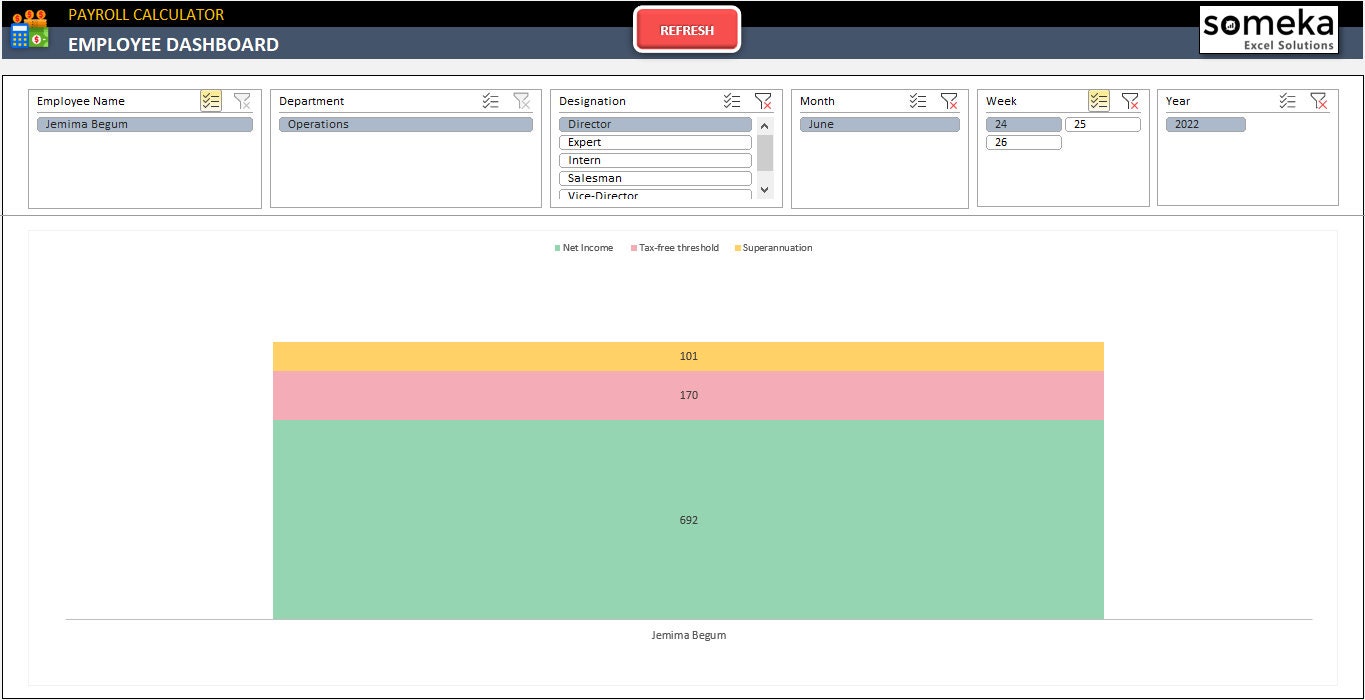The image size is (1365, 700).
Task: Select Vice-Director designation item
Action: [655, 195]
